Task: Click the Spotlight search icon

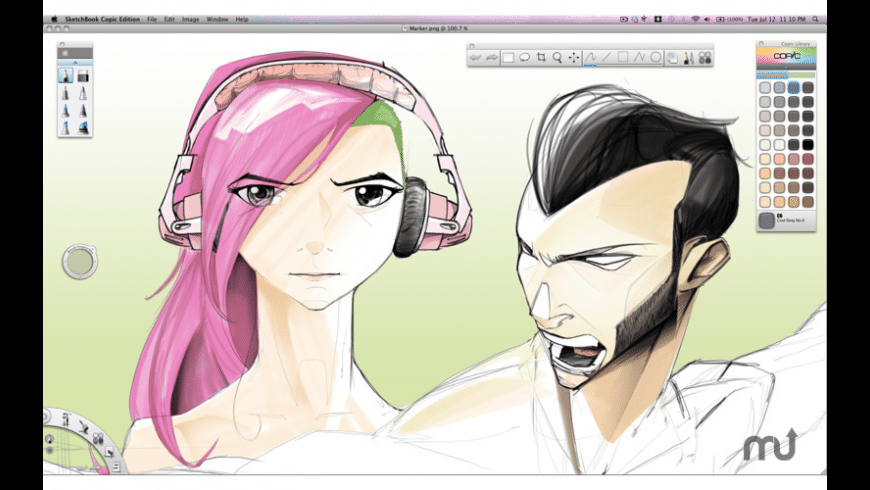Action: [x=815, y=19]
